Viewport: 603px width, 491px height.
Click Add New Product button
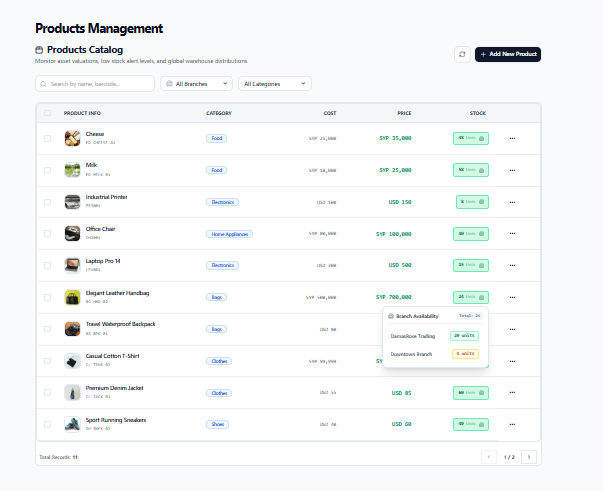508,54
